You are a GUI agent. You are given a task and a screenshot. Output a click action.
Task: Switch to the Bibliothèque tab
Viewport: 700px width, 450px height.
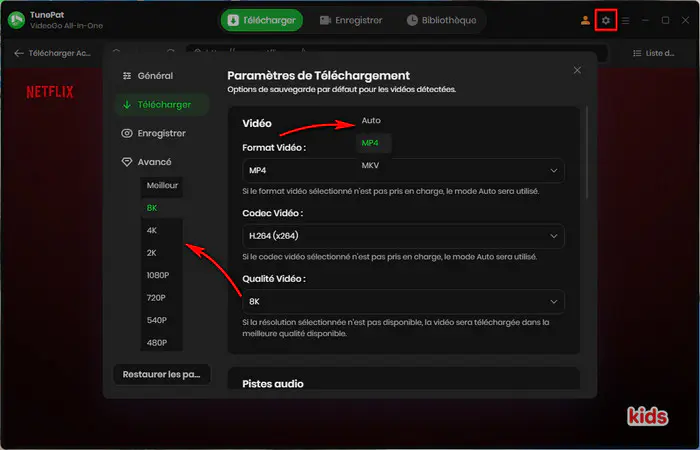pos(441,21)
